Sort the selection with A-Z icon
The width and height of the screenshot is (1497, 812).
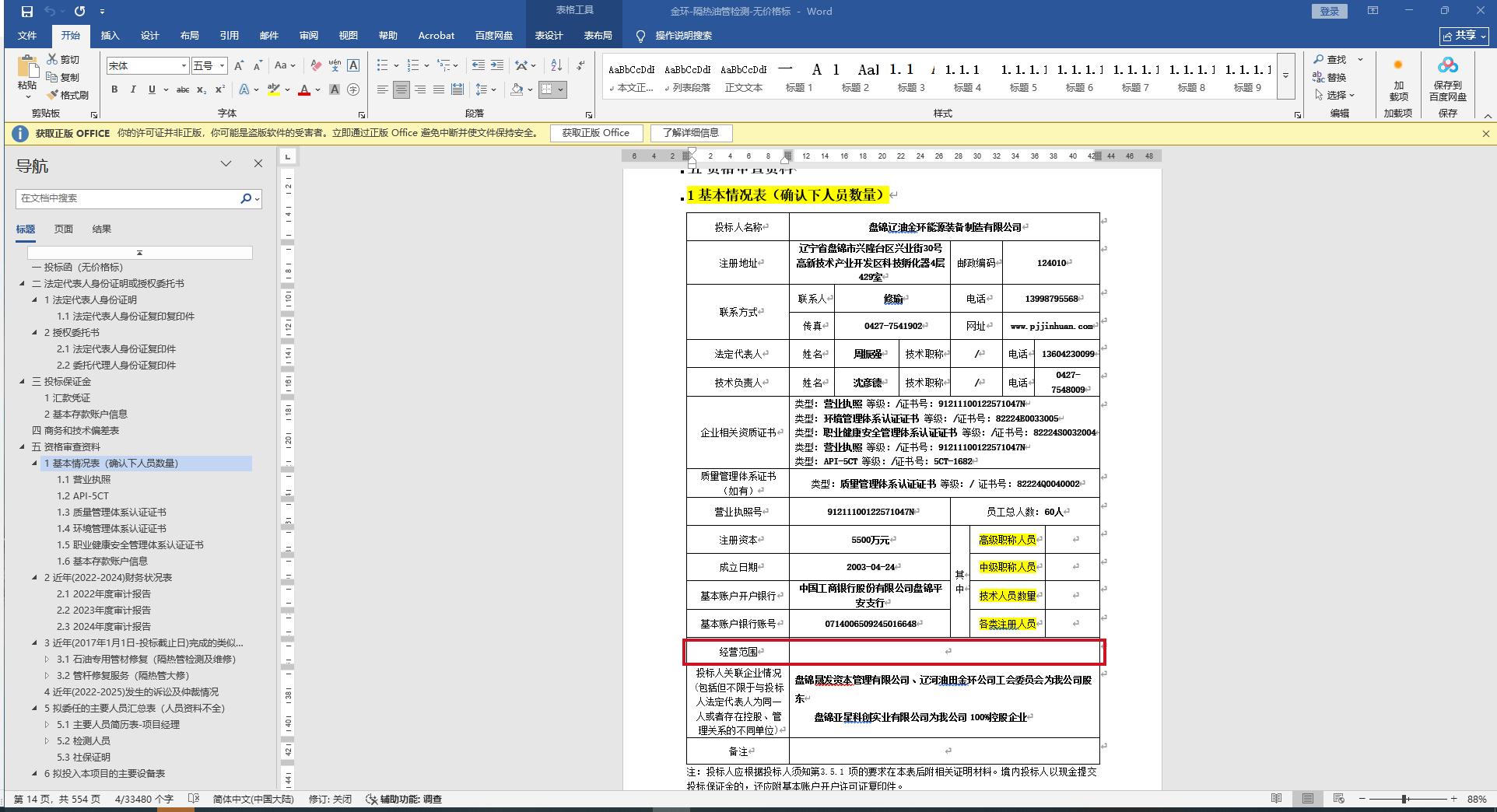coord(556,65)
